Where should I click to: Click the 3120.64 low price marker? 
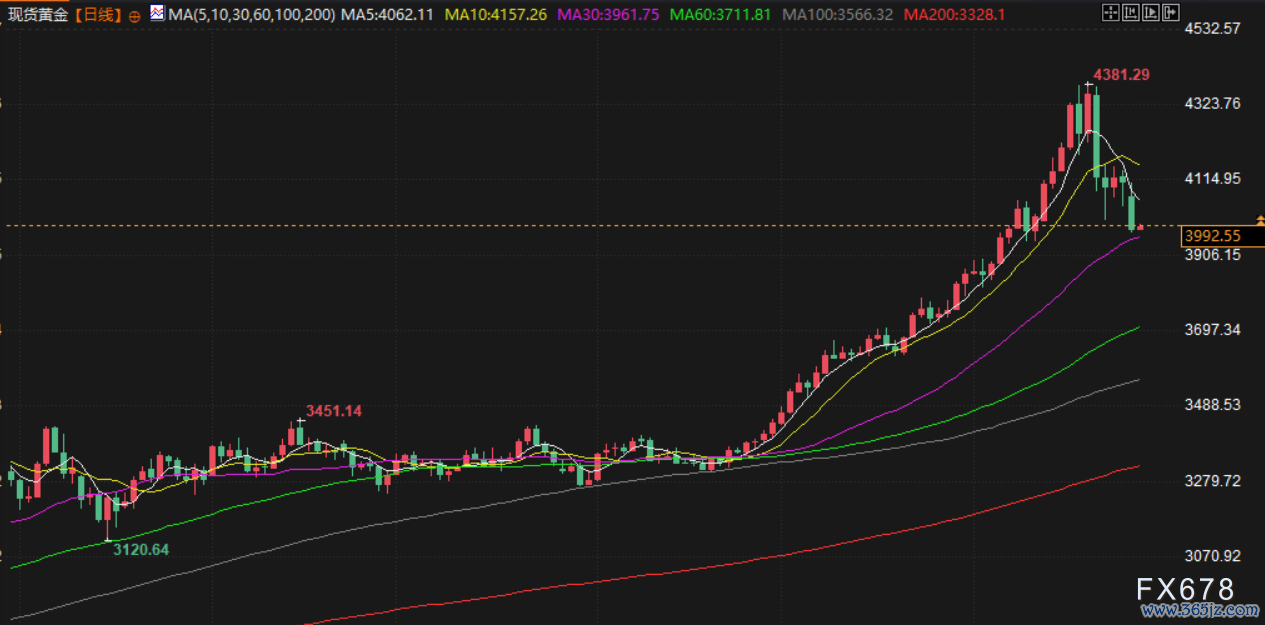tap(139, 549)
